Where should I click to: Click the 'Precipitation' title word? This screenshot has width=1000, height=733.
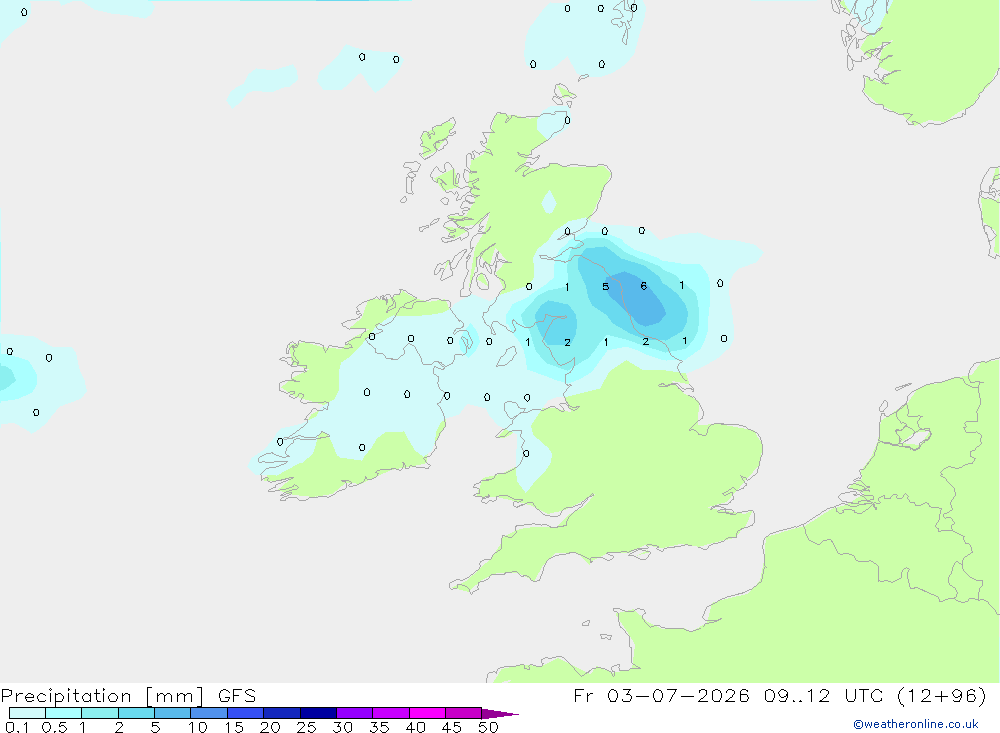[66, 696]
